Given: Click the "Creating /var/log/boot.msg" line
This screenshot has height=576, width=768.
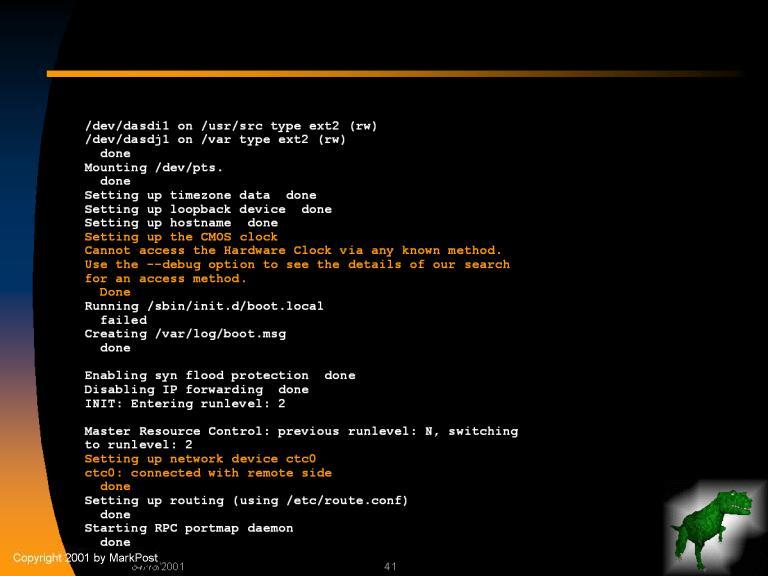Looking at the screenshot, I should point(185,334).
